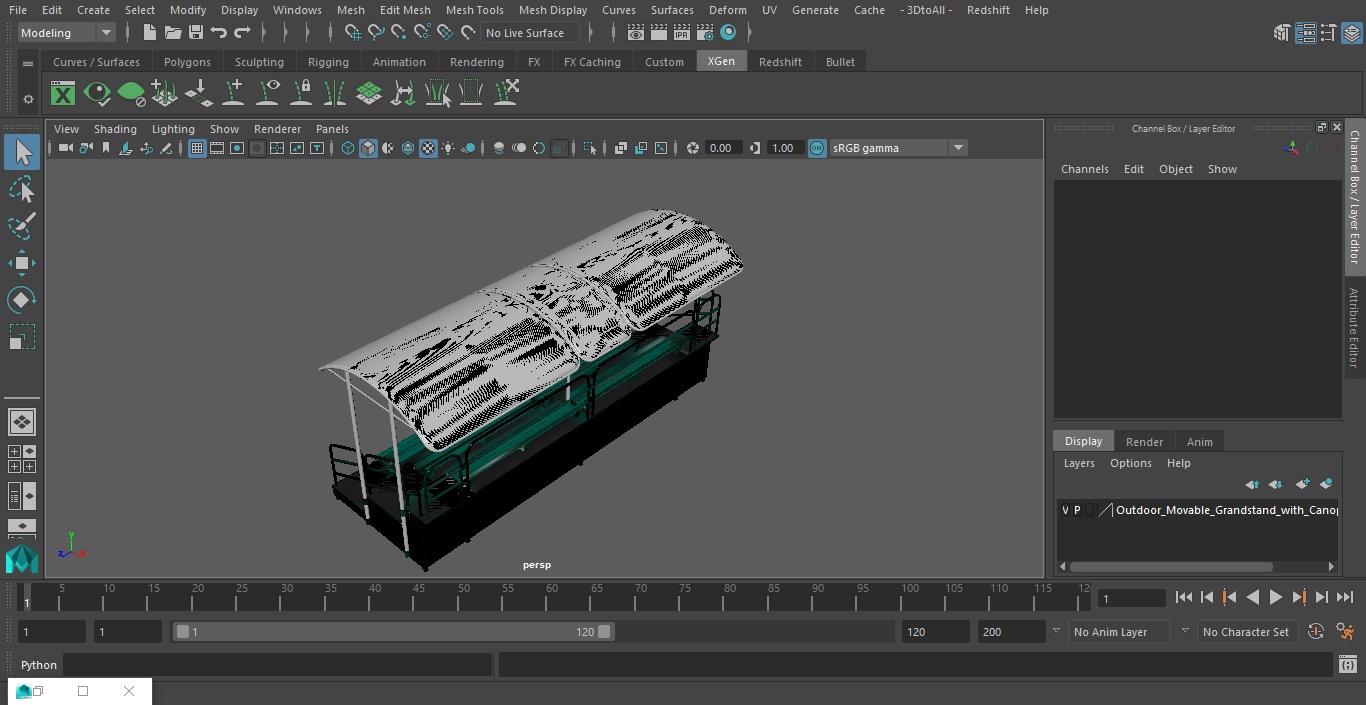This screenshot has height=705, width=1366.
Task: Switch to the Rigging shelf tab
Action: [328, 62]
